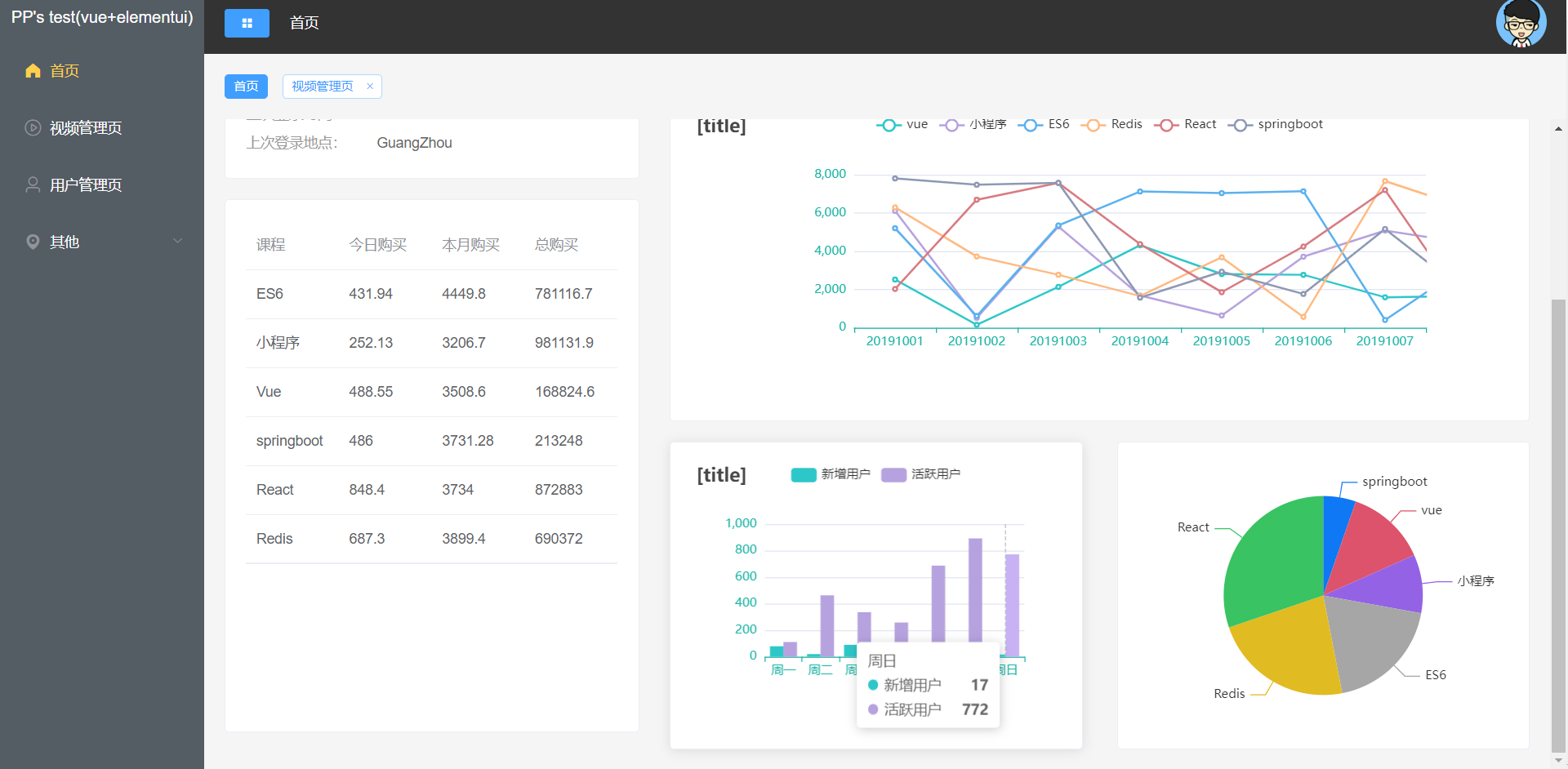Open the user avatar in the header

point(1521,23)
